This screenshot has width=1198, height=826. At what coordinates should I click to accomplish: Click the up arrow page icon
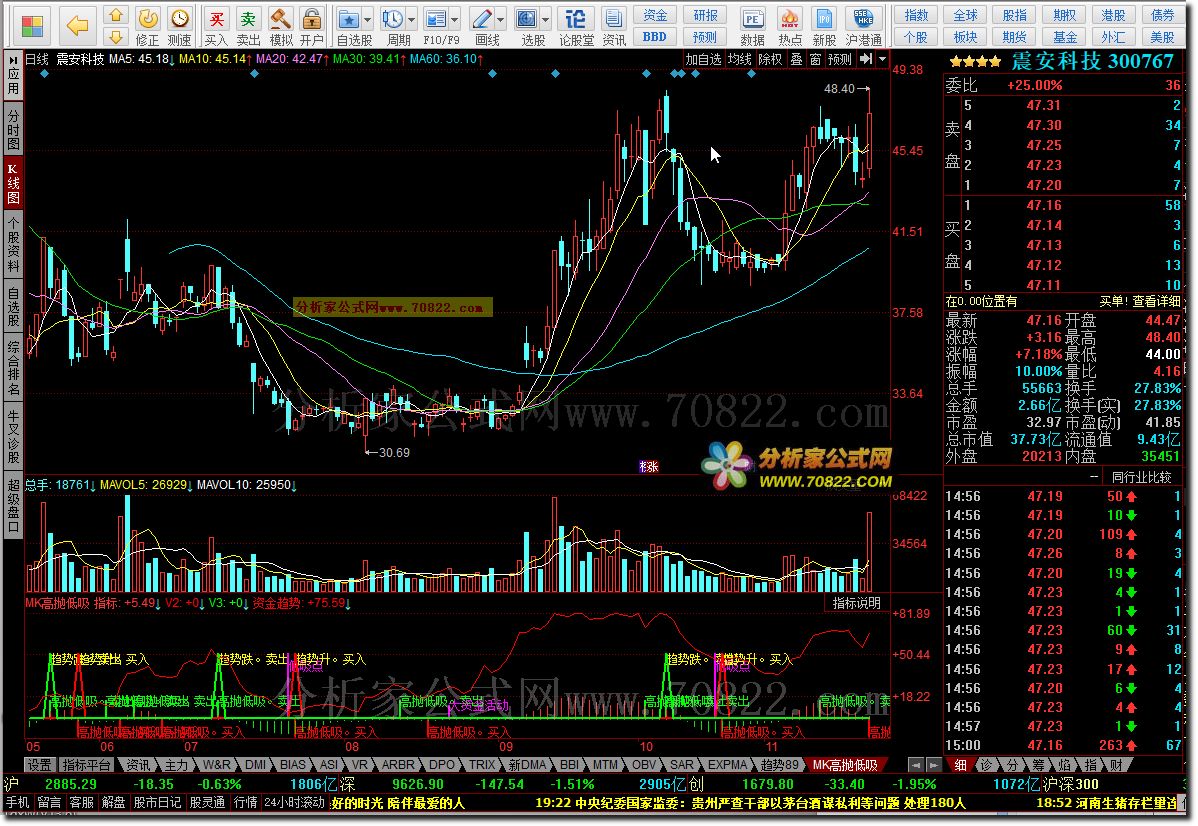point(115,15)
